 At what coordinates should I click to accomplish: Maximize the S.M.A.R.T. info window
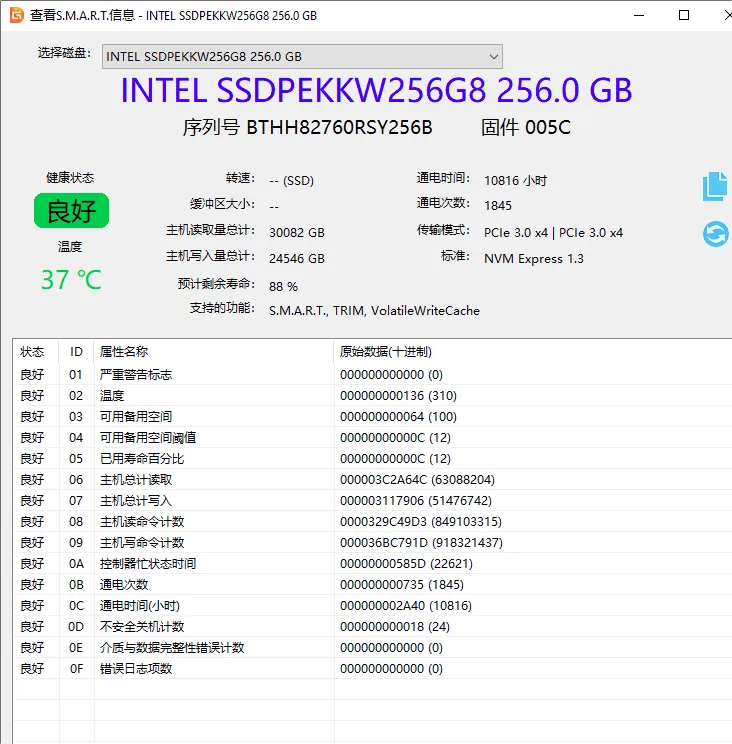click(x=684, y=15)
